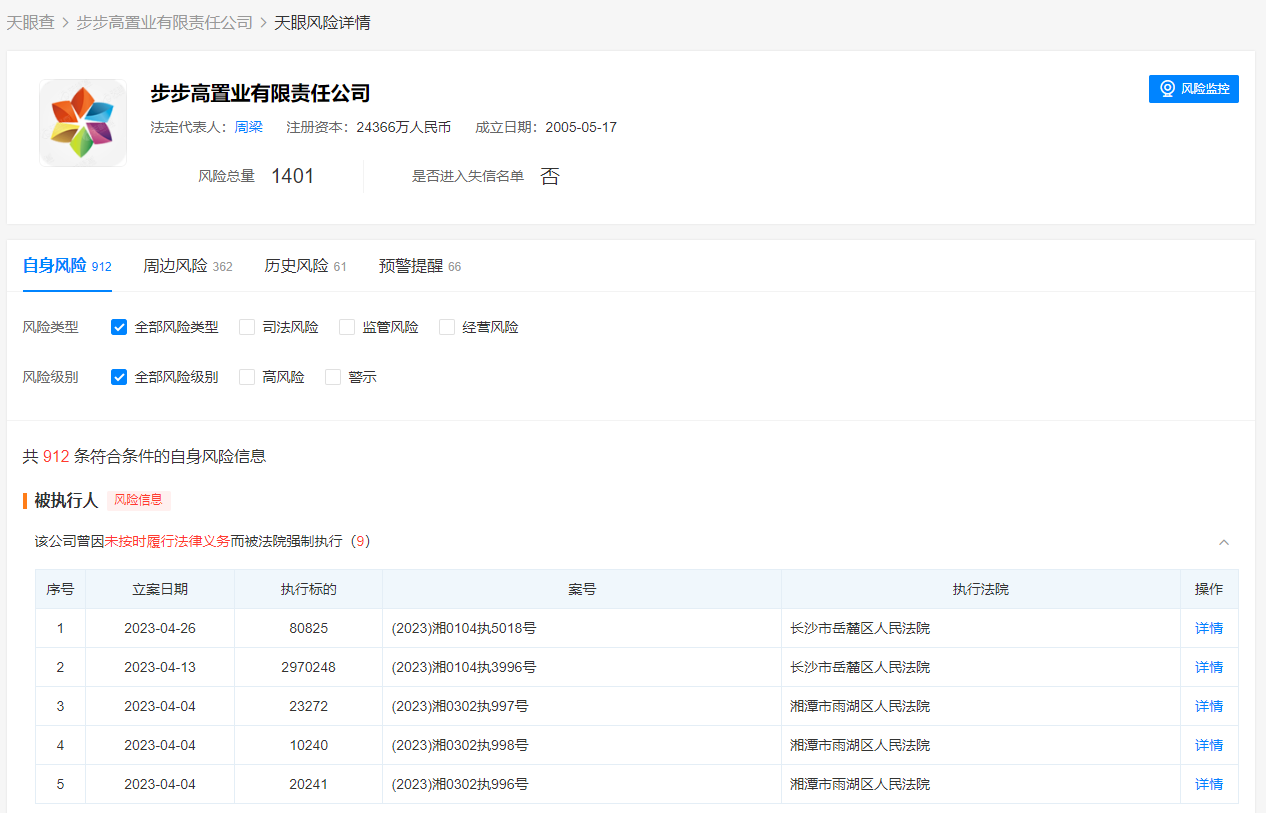View 详情 for case 湘0302执997号
The image size is (1266, 813).
[x=1208, y=706]
